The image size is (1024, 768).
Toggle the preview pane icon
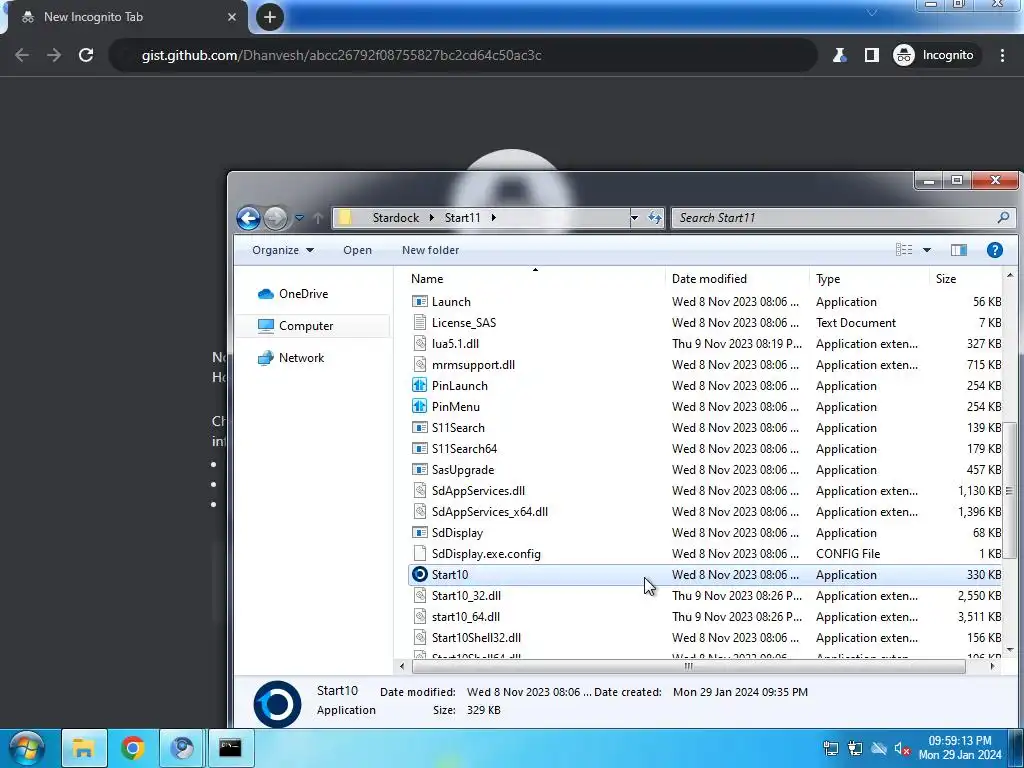click(959, 250)
